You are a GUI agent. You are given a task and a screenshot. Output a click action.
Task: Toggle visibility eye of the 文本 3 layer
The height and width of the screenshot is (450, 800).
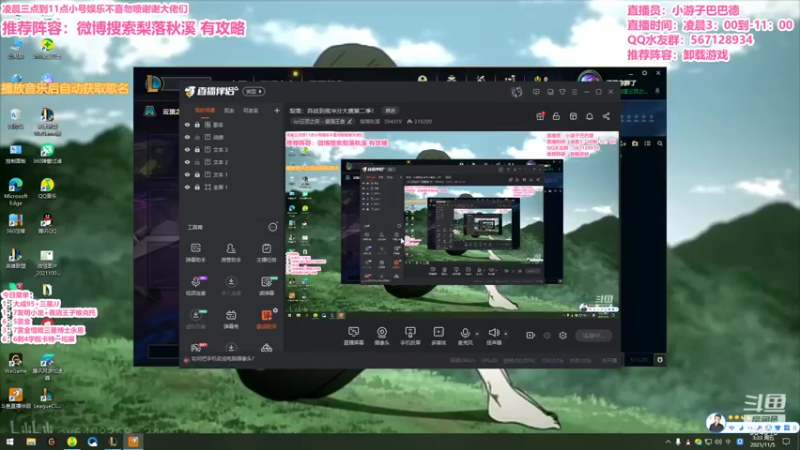[187, 149]
